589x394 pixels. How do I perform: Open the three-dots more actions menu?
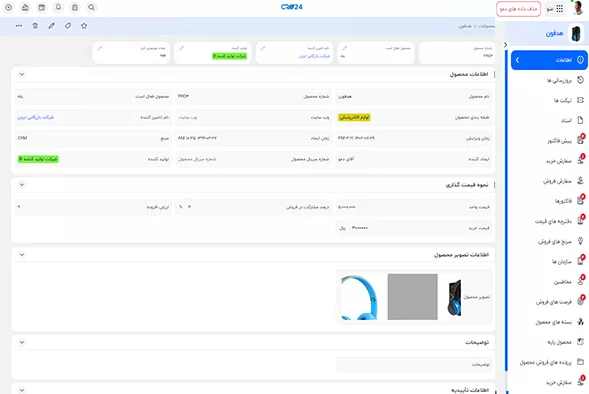pos(19,26)
